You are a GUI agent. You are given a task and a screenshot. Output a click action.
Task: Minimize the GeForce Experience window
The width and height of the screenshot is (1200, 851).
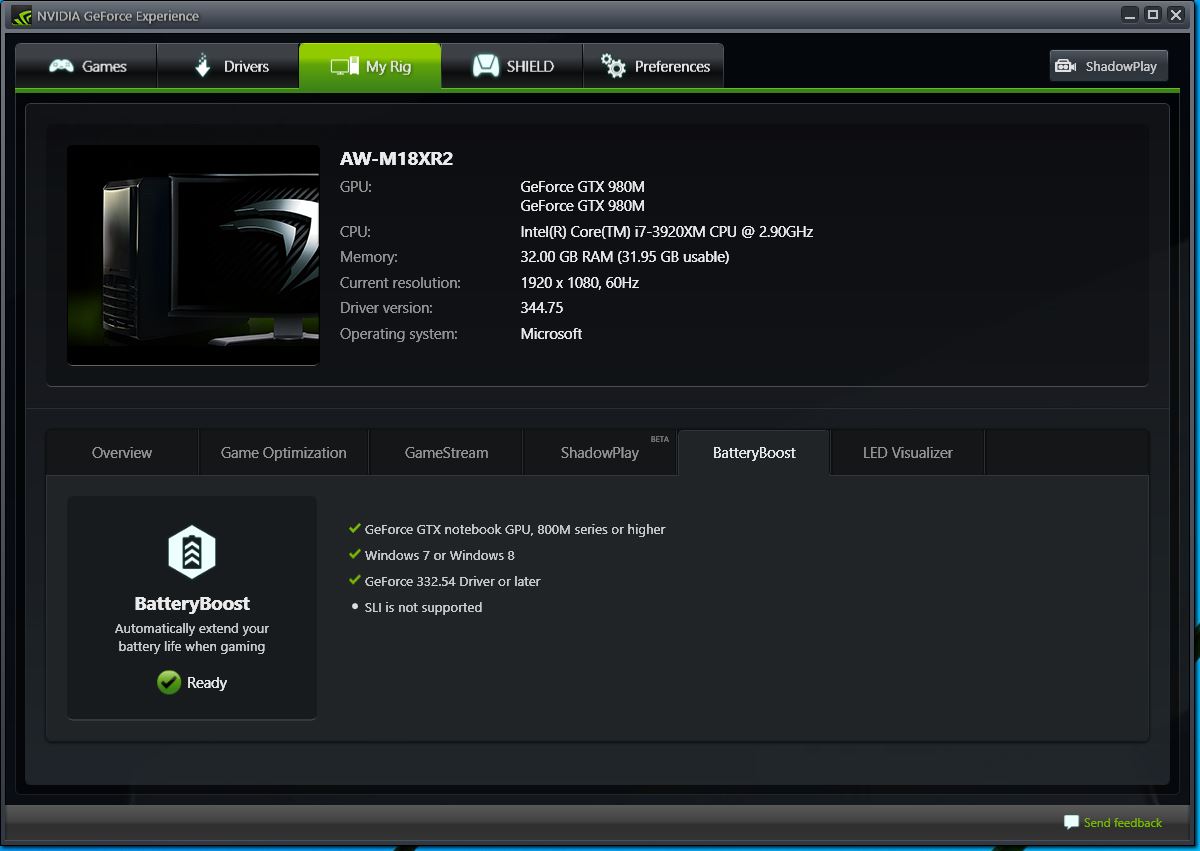[x=1130, y=14]
